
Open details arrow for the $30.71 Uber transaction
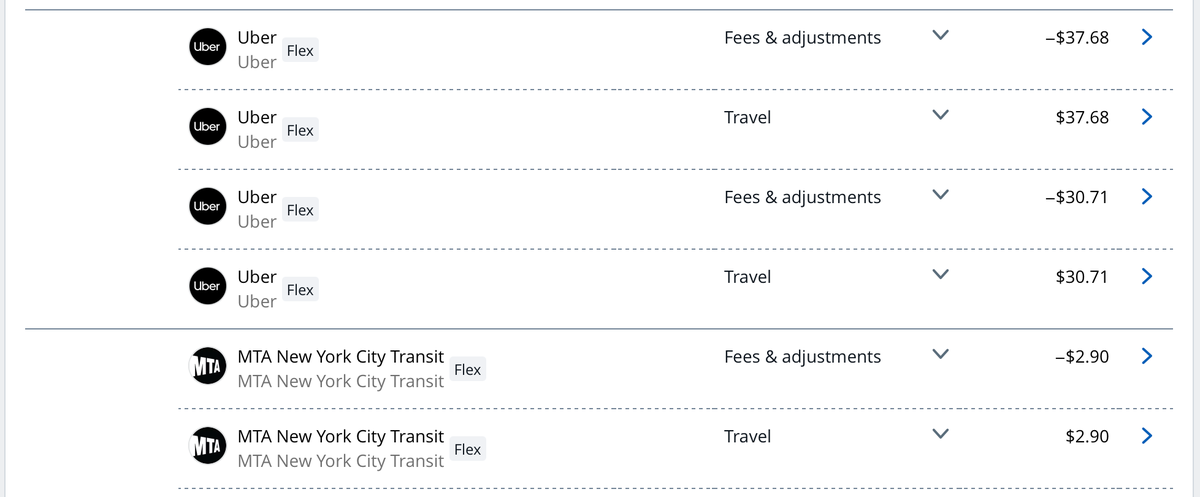click(1147, 276)
